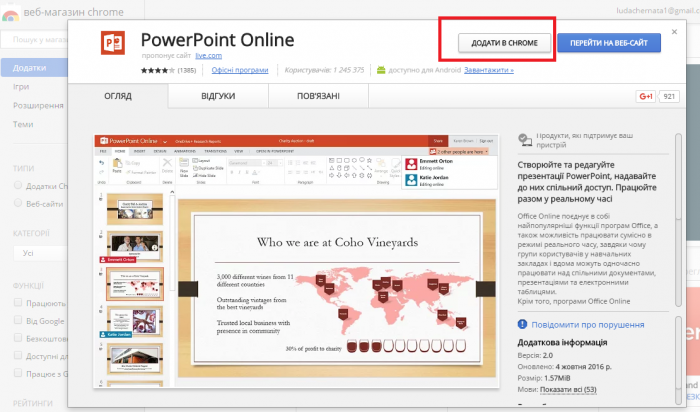Click the Chrome Web Store rainbow logo
Screen dimensions: 700x412
11,10
